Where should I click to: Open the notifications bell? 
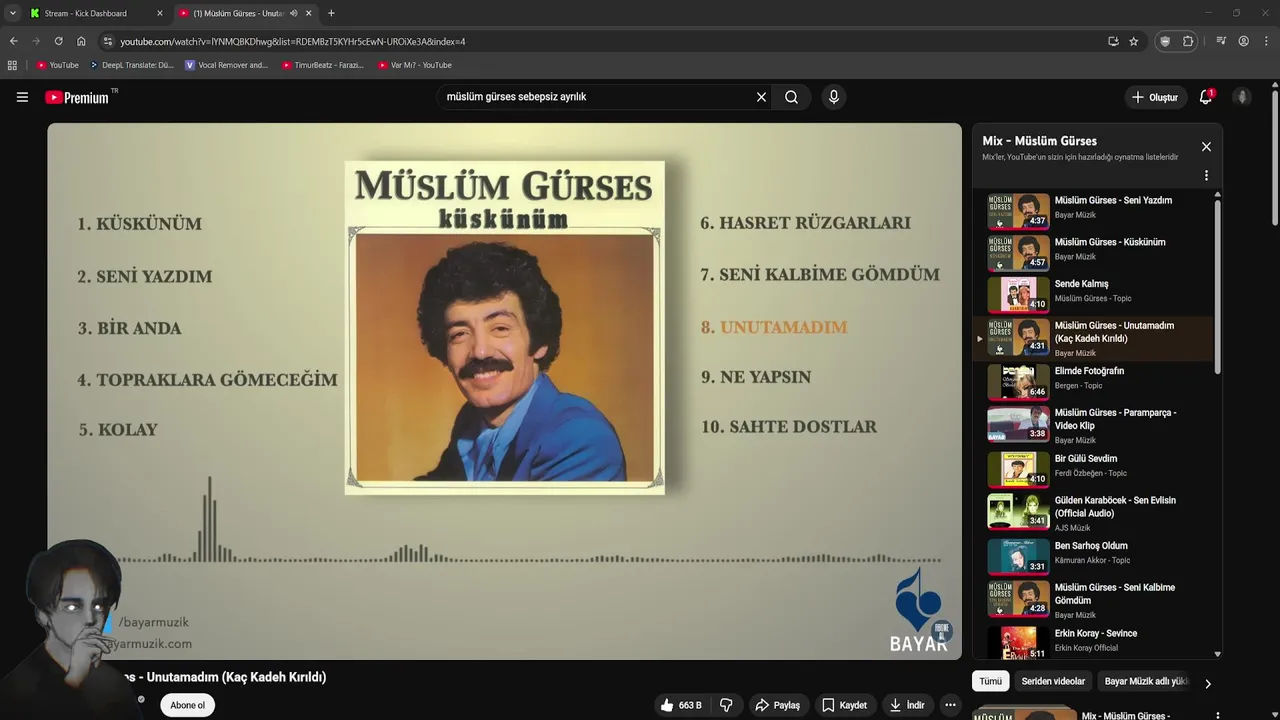[x=1206, y=97]
